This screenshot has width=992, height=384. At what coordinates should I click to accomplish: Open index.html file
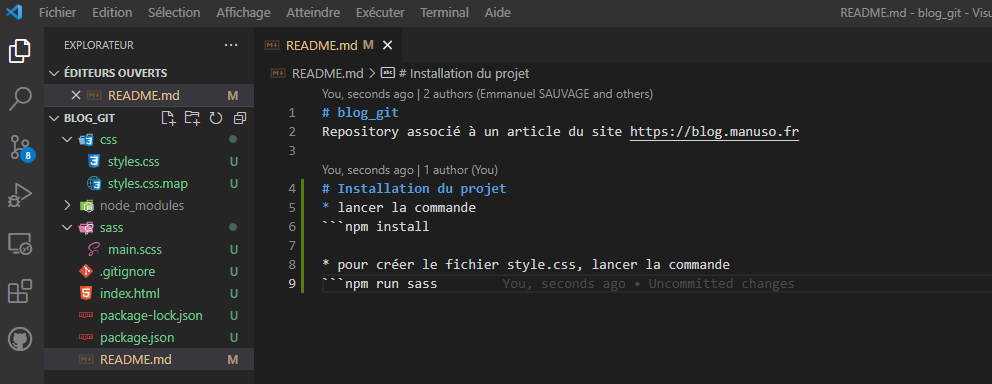[130, 294]
